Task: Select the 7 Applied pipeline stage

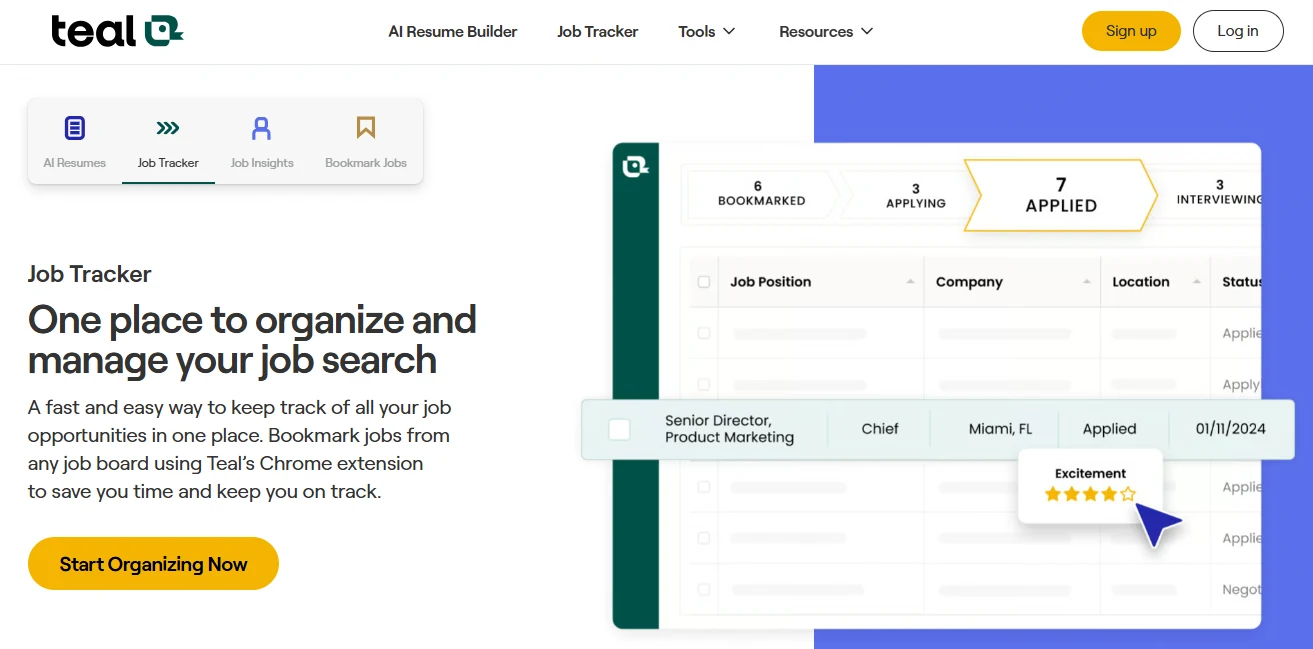Action: 1061,195
